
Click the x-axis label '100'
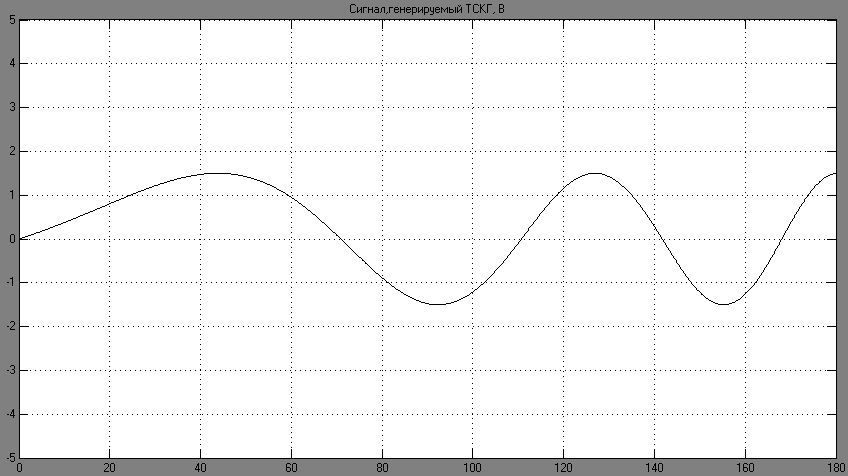[473, 468]
